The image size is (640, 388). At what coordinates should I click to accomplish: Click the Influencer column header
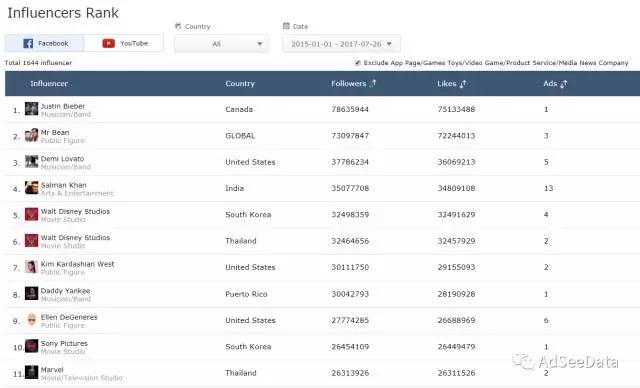49,84
